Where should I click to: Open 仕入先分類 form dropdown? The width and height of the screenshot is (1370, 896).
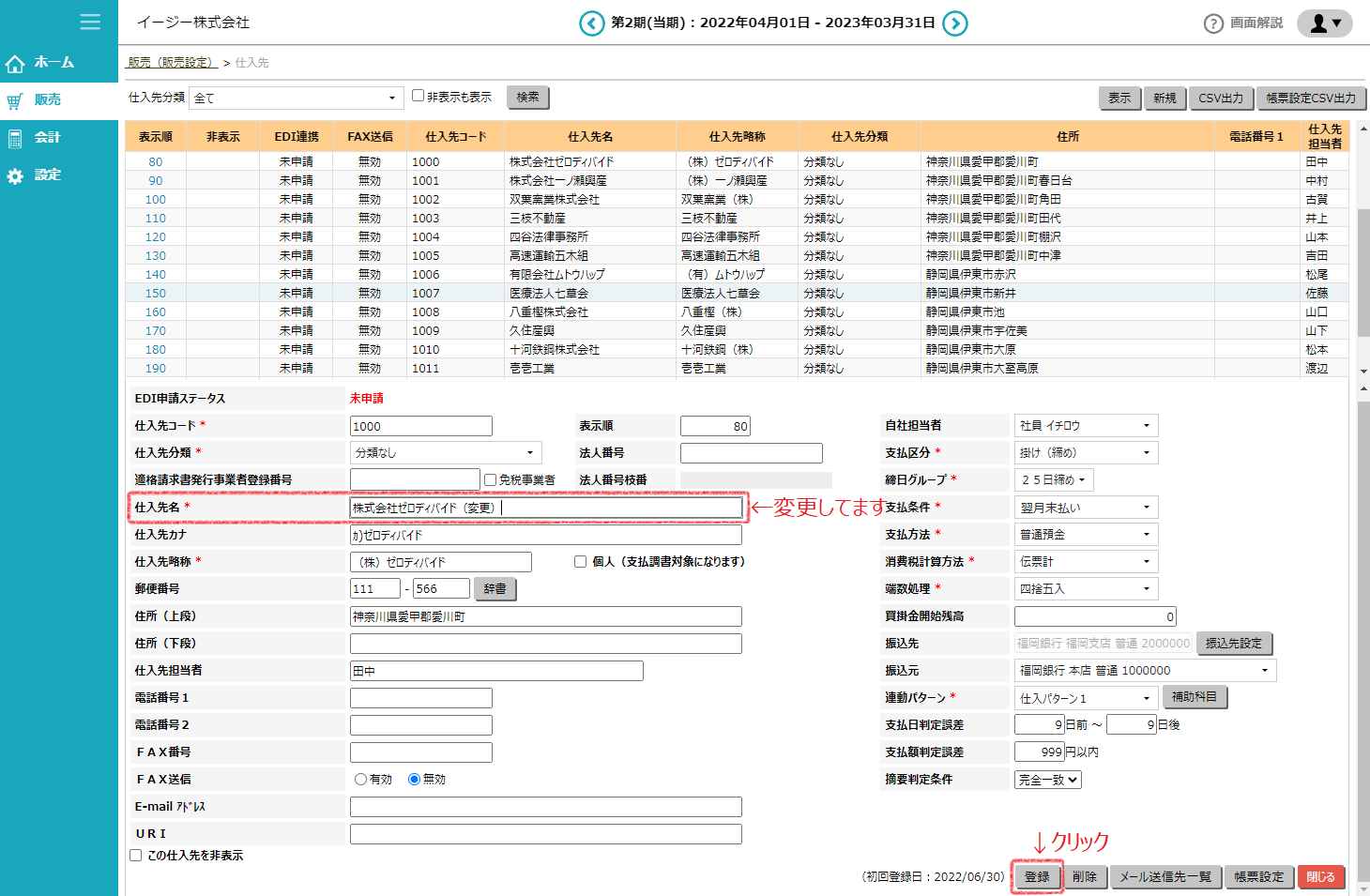446,452
